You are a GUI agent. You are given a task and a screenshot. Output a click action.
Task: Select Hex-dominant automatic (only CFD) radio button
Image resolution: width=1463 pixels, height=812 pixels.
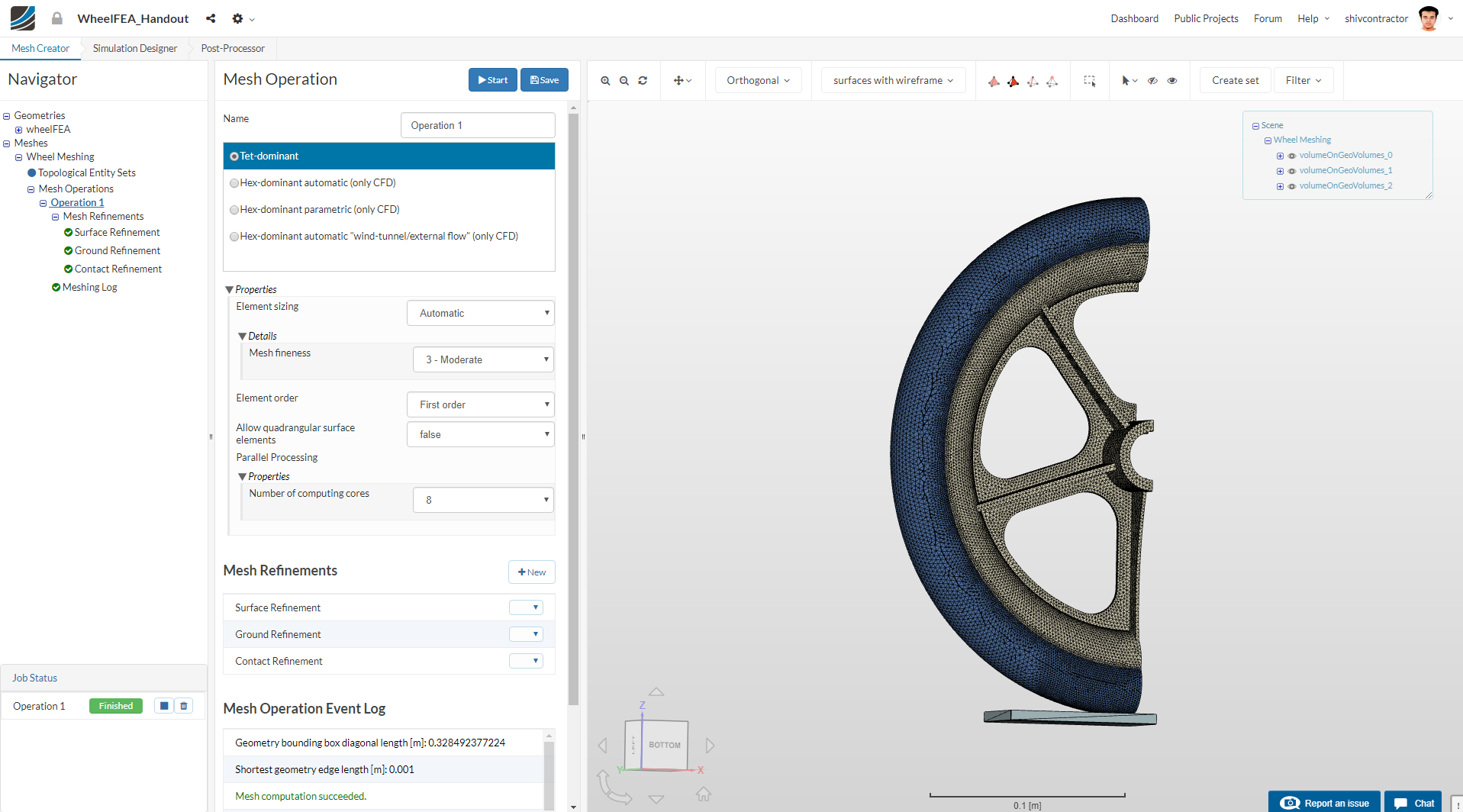point(234,183)
